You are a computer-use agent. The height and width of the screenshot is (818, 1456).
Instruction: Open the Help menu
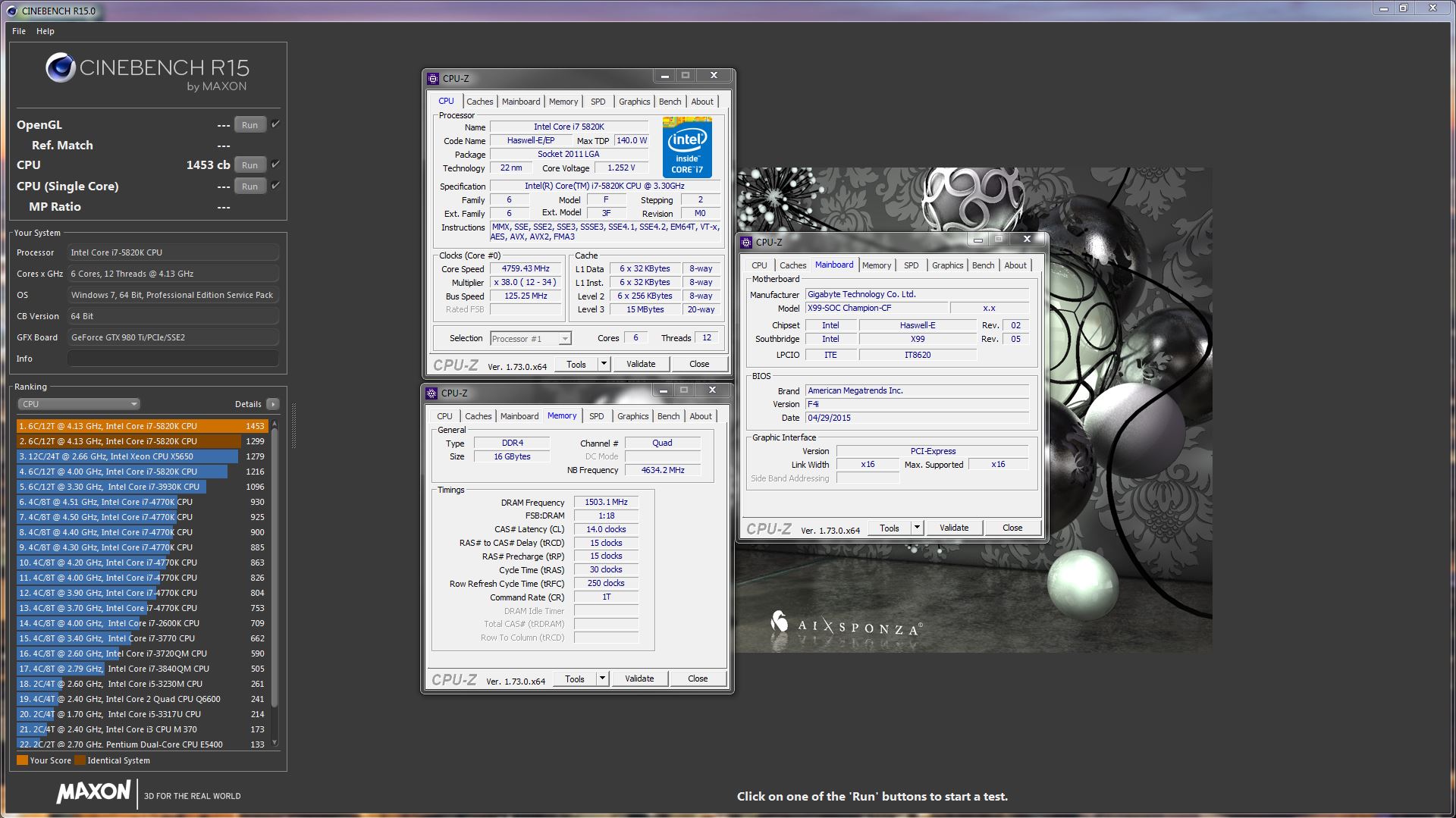click(45, 31)
